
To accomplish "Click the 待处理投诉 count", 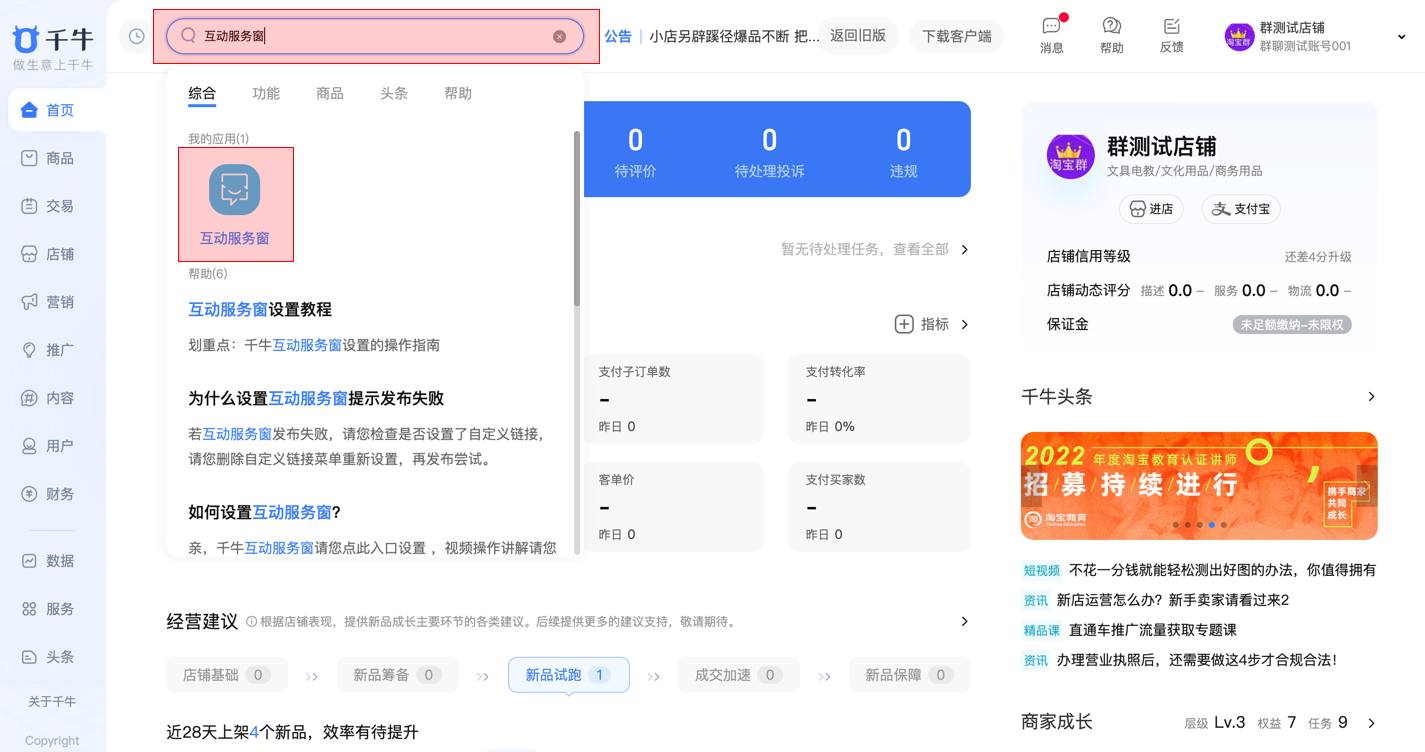I will 770,140.
